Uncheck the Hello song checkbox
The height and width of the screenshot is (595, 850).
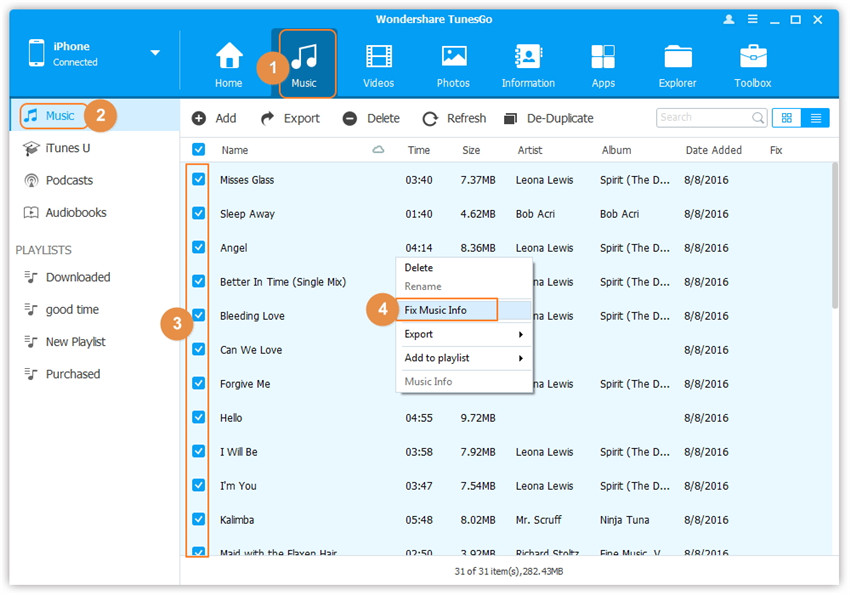click(198, 417)
